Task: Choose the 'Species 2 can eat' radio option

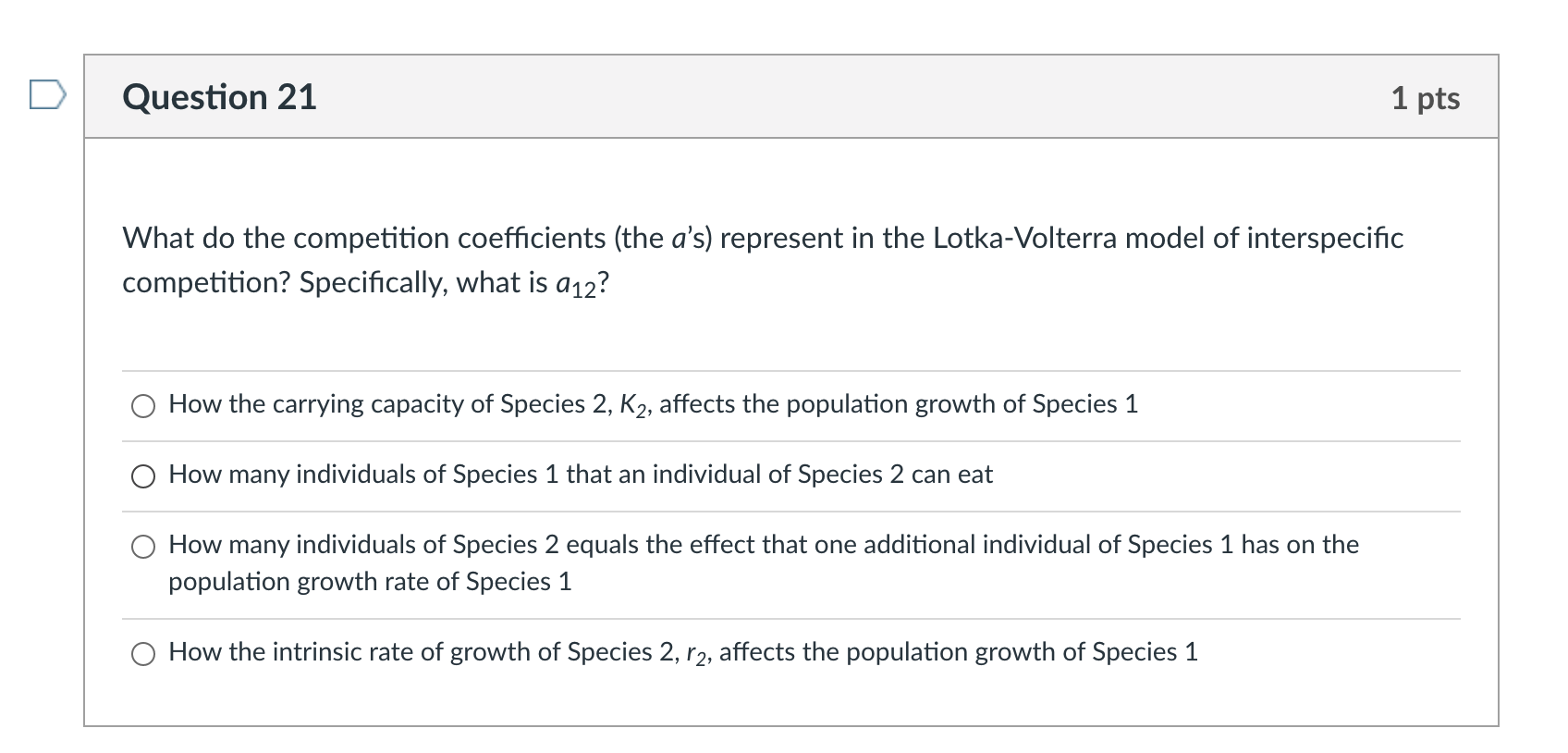Action: click(x=143, y=476)
